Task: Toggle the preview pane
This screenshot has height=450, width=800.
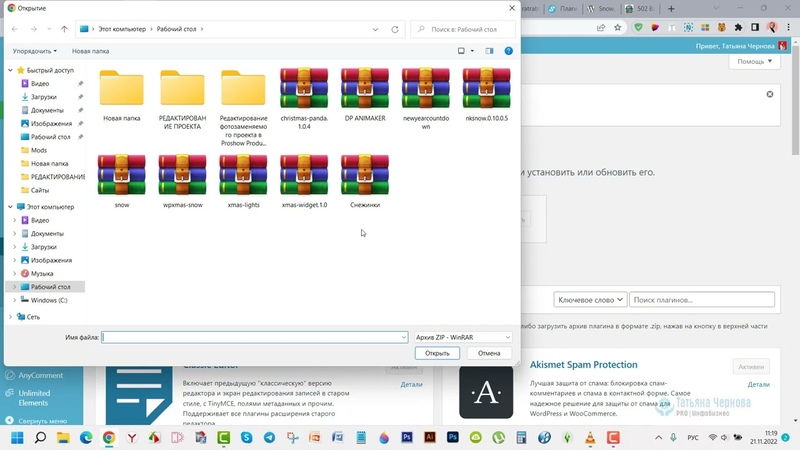Action: point(489,51)
